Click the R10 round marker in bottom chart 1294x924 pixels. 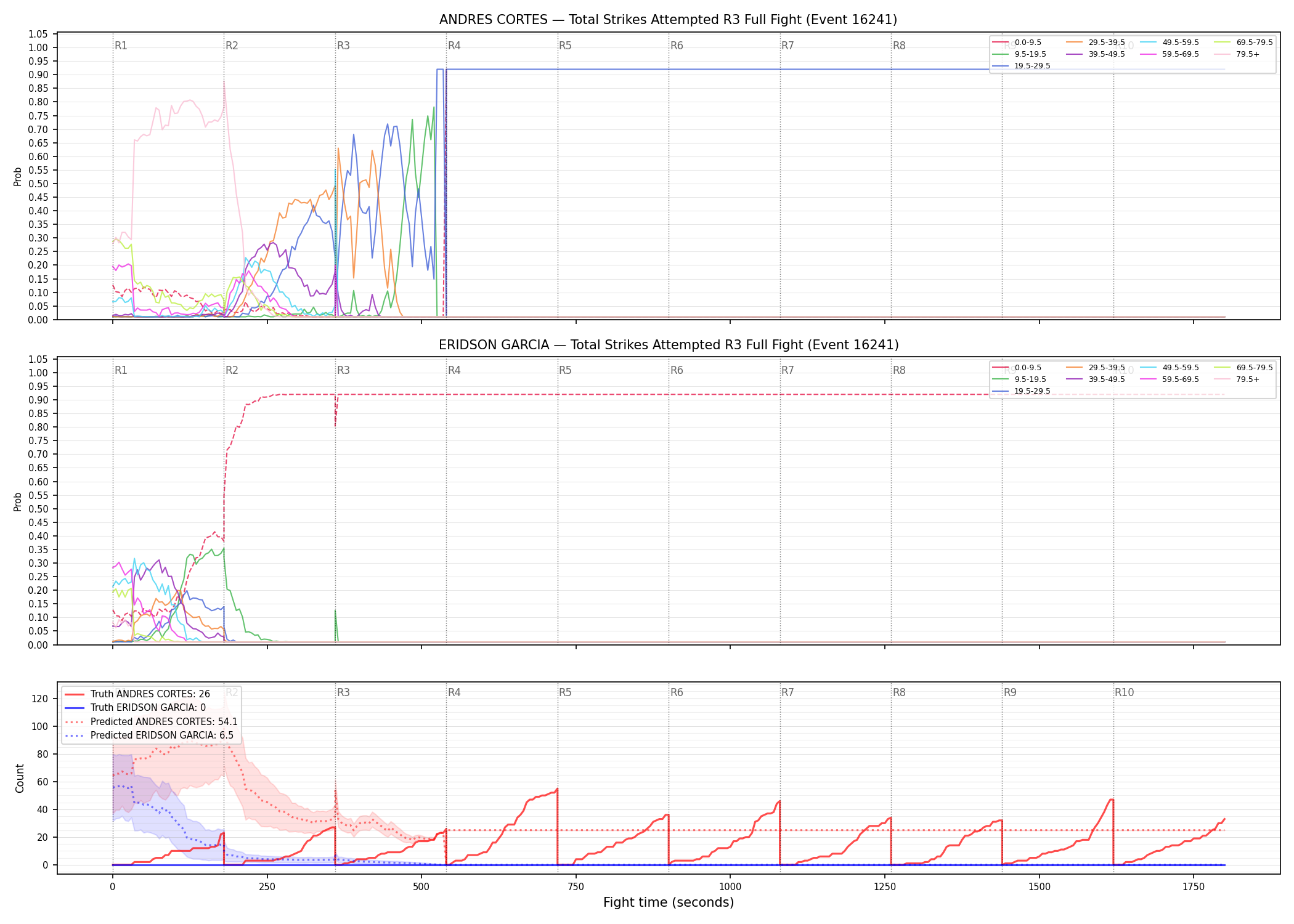[x=1124, y=692]
